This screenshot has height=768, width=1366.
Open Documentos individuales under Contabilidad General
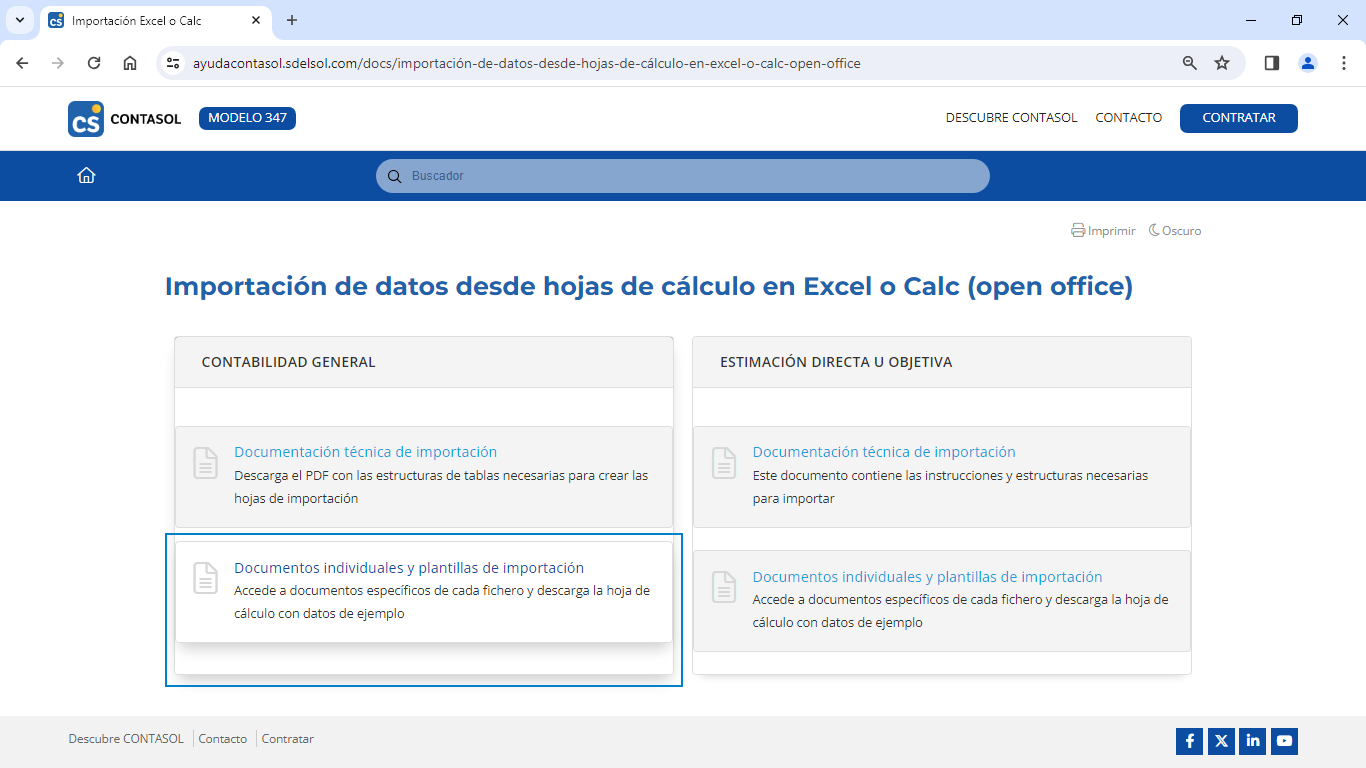(x=409, y=568)
